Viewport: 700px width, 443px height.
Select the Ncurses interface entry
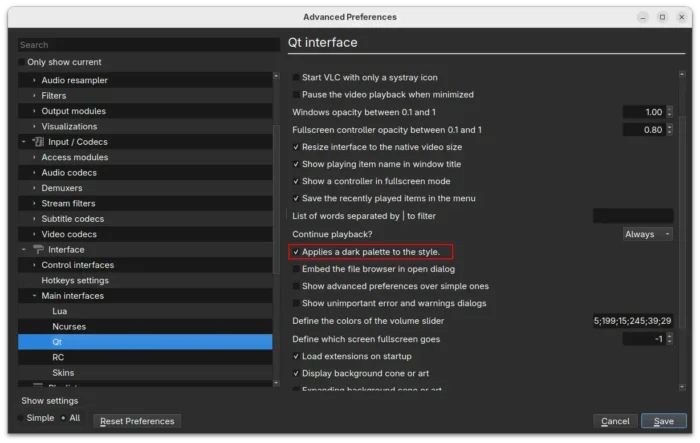(145, 327)
